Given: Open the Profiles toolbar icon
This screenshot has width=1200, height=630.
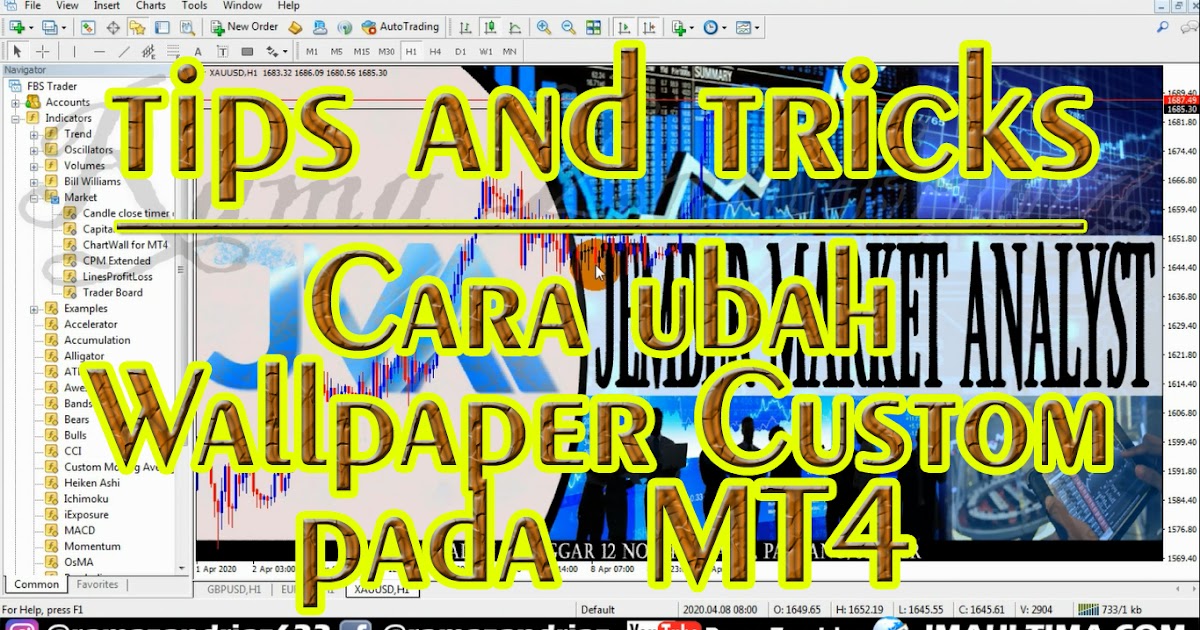Looking at the screenshot, I should pos(50,27).
